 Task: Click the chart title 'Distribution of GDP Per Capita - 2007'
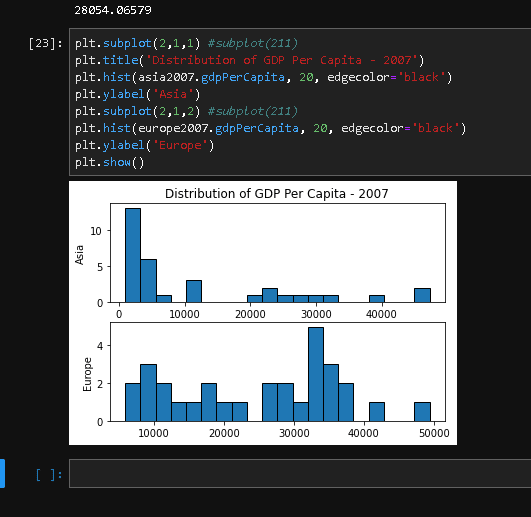tap(276, 194)
